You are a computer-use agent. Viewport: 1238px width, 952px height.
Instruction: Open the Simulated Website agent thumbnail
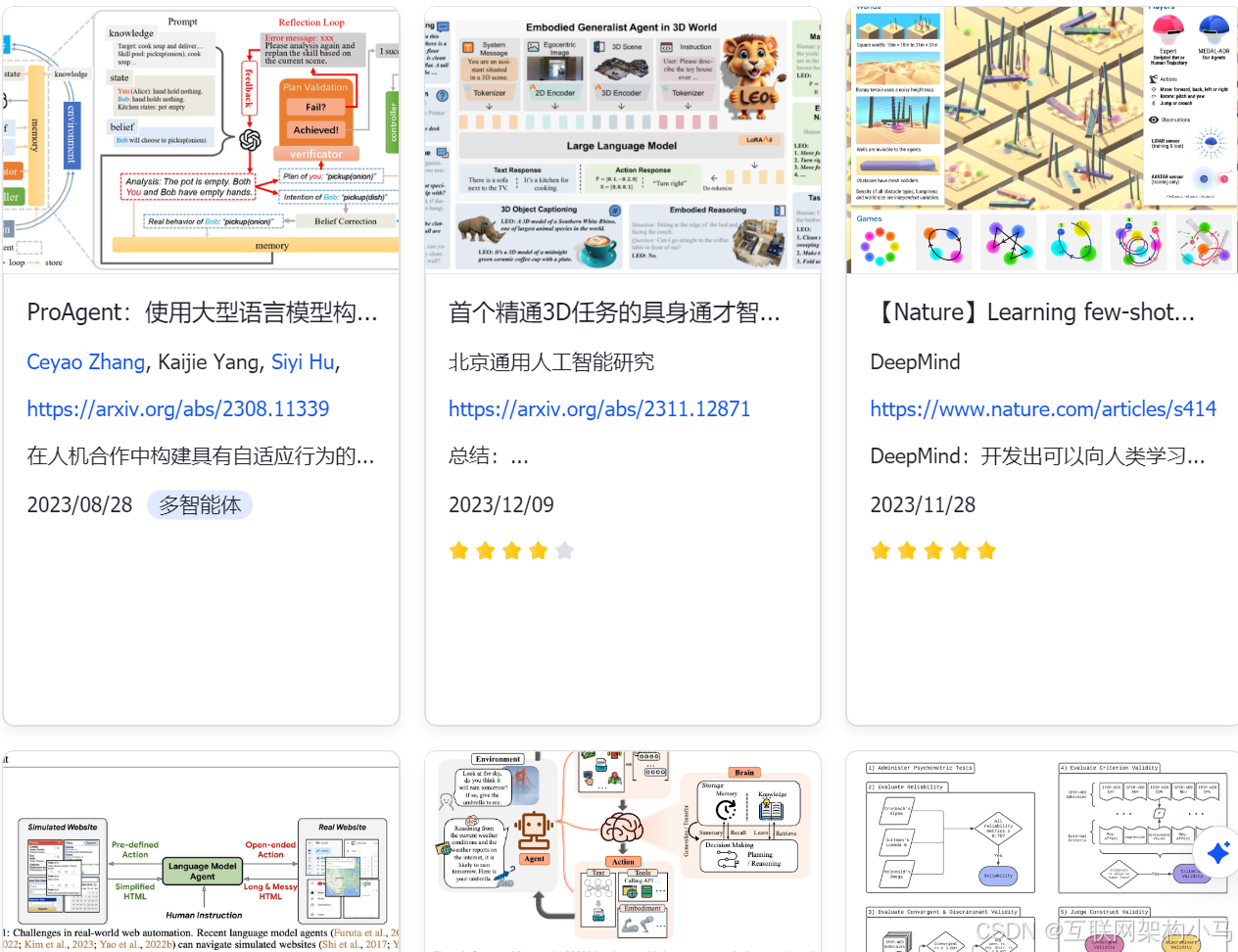201,851
